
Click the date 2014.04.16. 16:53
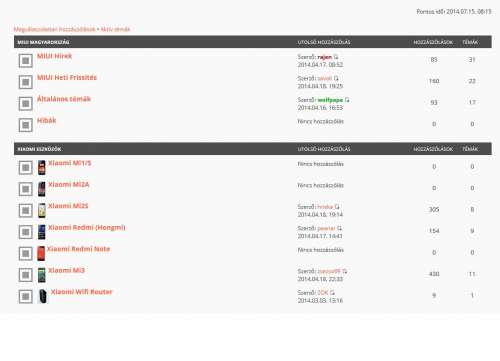(x=320, y=108)
